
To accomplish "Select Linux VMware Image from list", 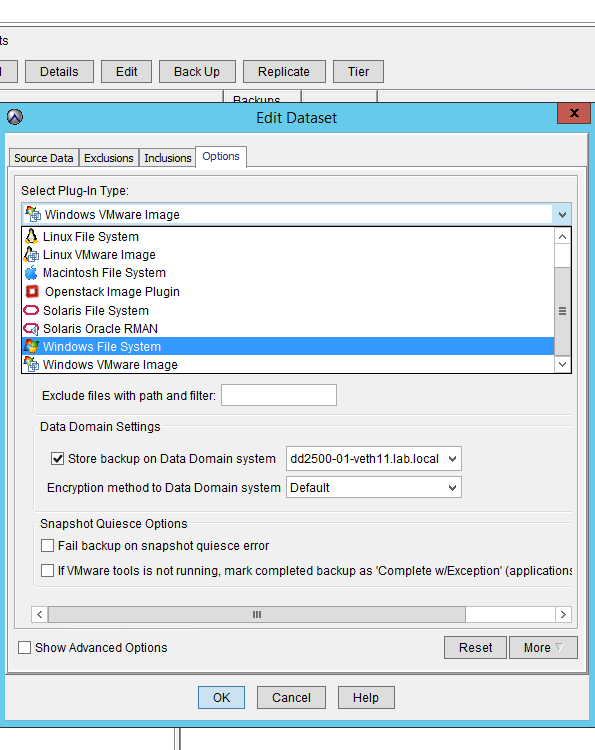I will tap(288, 254).
